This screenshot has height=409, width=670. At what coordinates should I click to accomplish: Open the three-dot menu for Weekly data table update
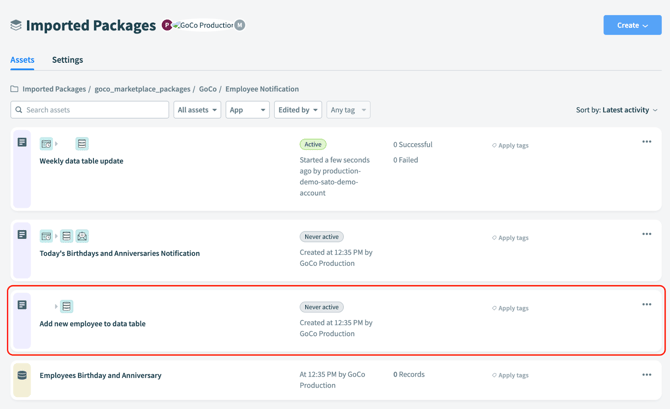click(646, 142)
